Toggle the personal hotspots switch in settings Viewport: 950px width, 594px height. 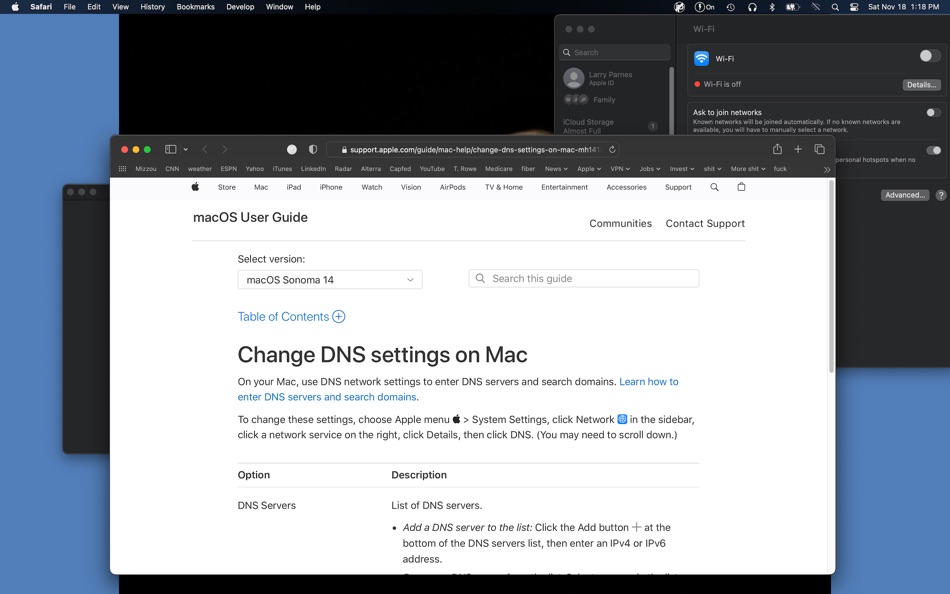click(x=933, y=150)
